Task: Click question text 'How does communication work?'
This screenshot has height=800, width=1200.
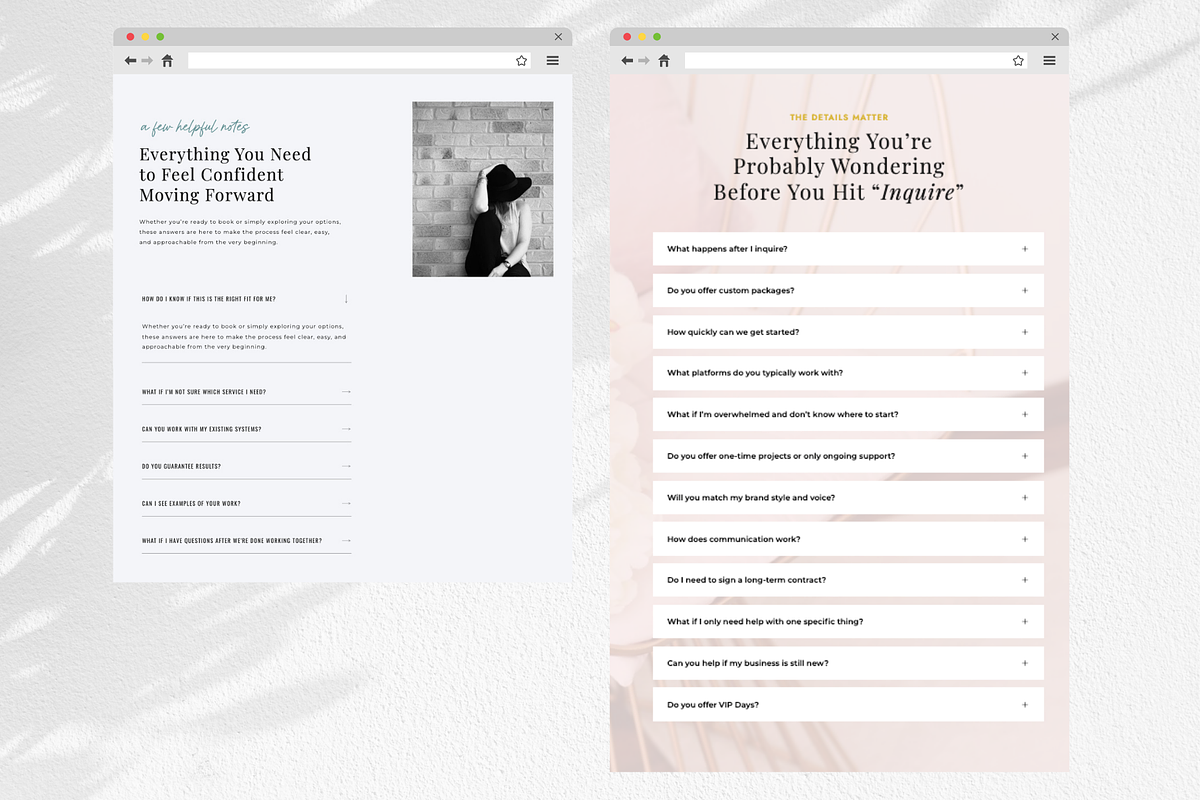Action: point(734,539)
